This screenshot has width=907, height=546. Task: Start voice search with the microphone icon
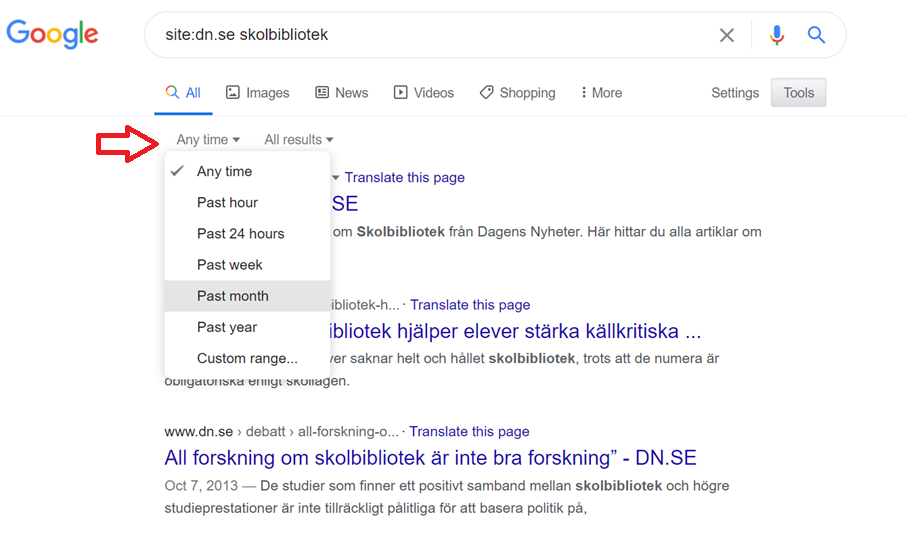coord(777,35)
